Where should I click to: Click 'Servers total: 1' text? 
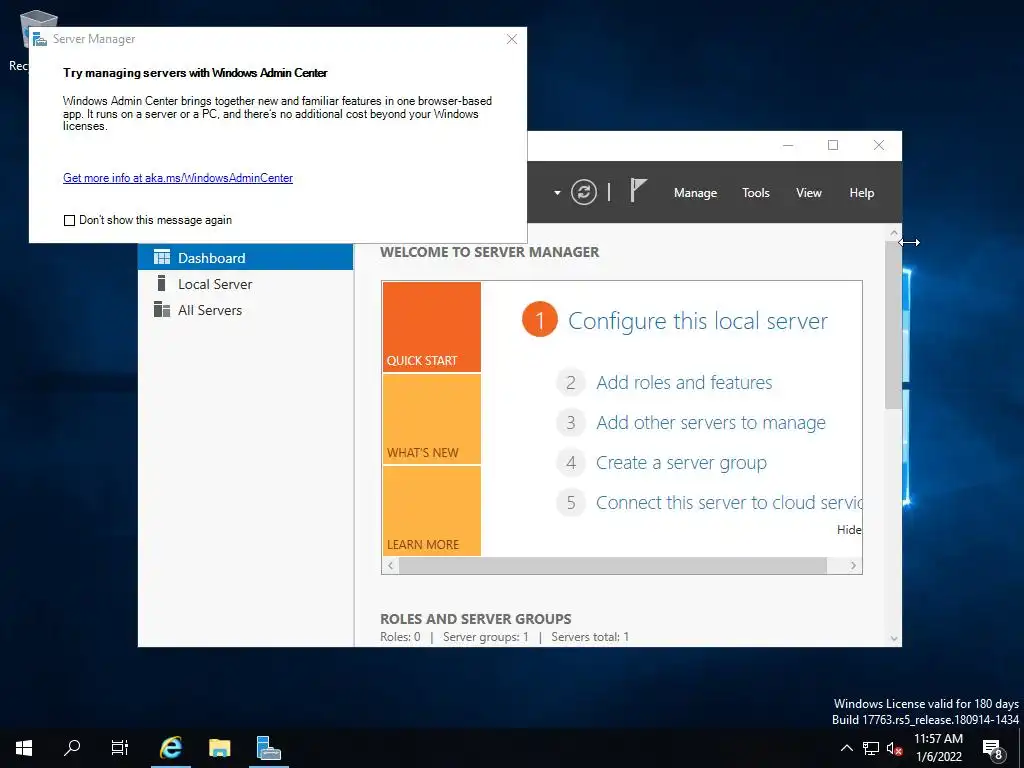click(x=590, y=637)
